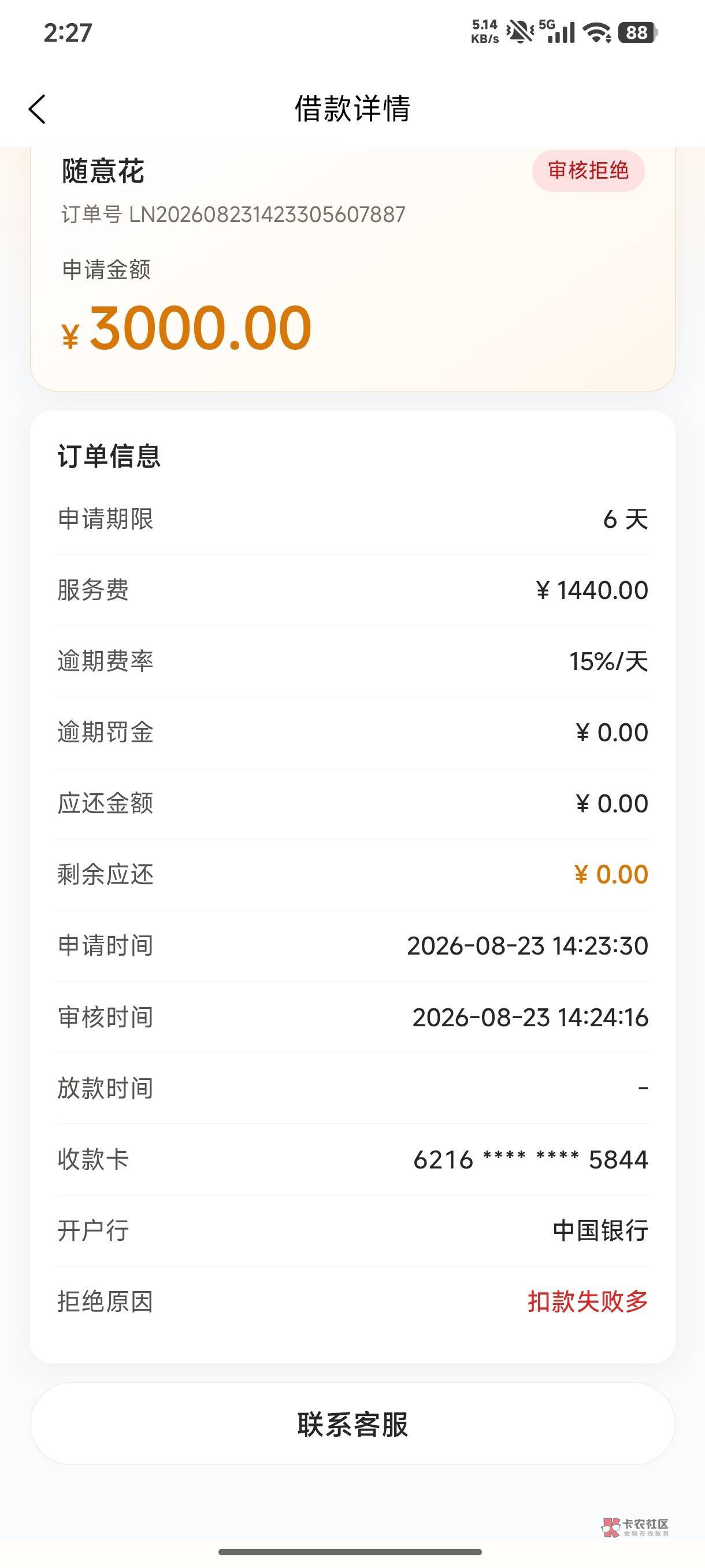Tap the 剩余应还 ¥0.00 amount
705x1568 pixels.
tap(611, 875)
